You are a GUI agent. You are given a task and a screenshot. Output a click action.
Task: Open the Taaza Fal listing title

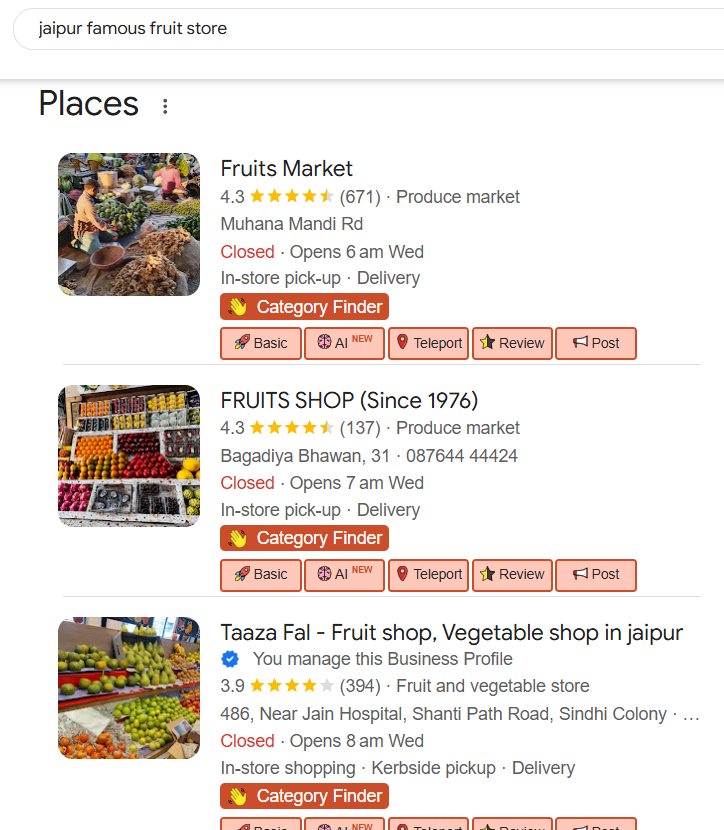point(451,632)
